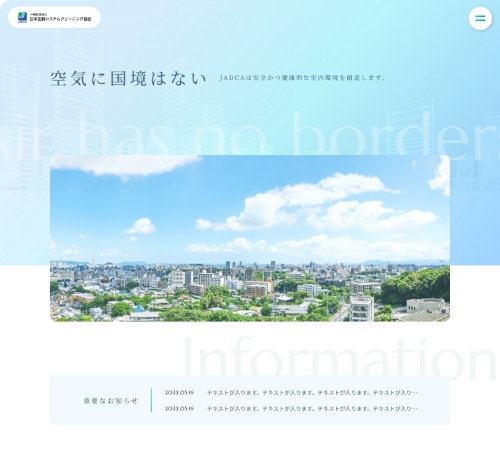
Task: Click the small cloud left in photo
Action: tap(140, 226)
